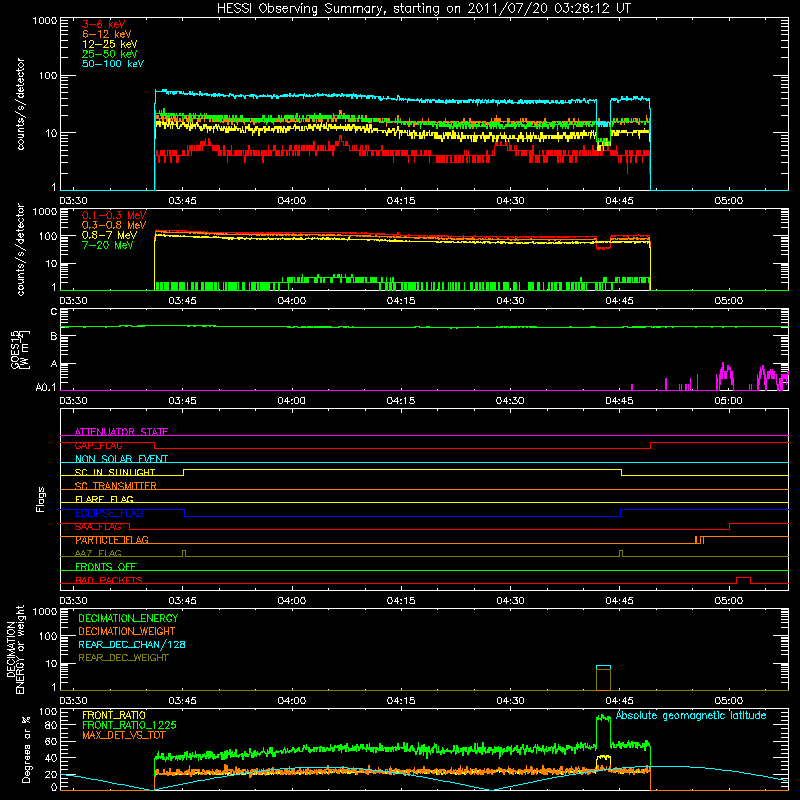The width and height of the screenshot is (800, 800).
Task: Click the 04:15 tick label under top plot
Action: pos(401,201)
